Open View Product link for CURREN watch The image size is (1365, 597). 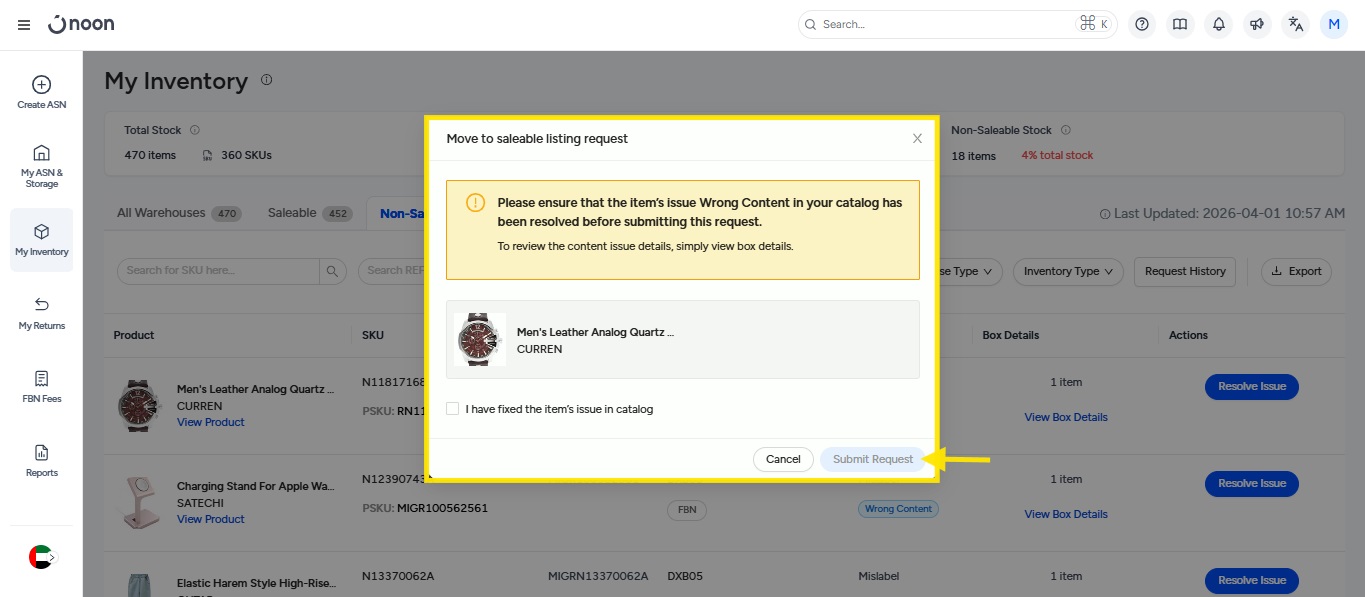click(210, 422)
